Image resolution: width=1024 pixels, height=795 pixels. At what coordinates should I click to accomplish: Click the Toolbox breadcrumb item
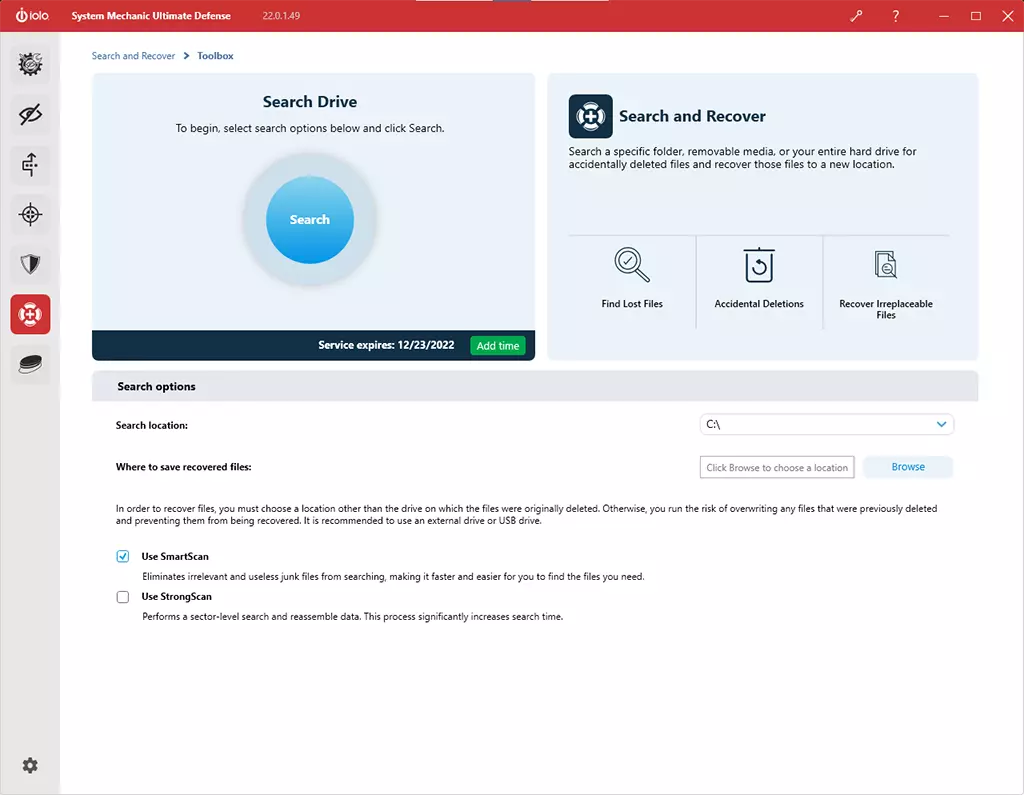216,56
